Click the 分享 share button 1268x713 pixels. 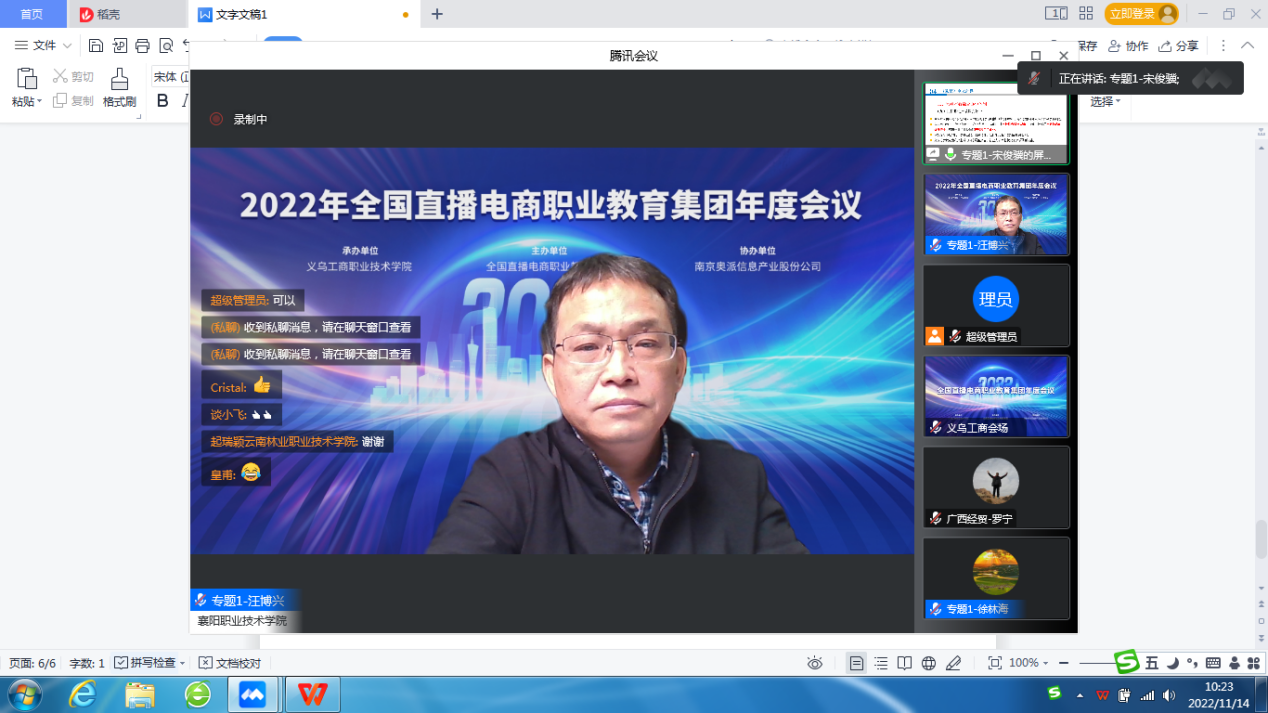pos(1179,46)
